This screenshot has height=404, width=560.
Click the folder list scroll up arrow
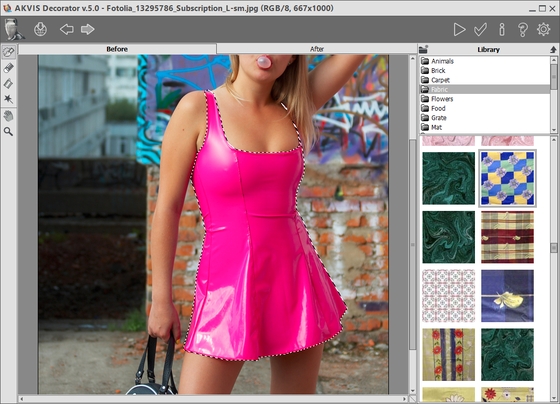(554, 60)
